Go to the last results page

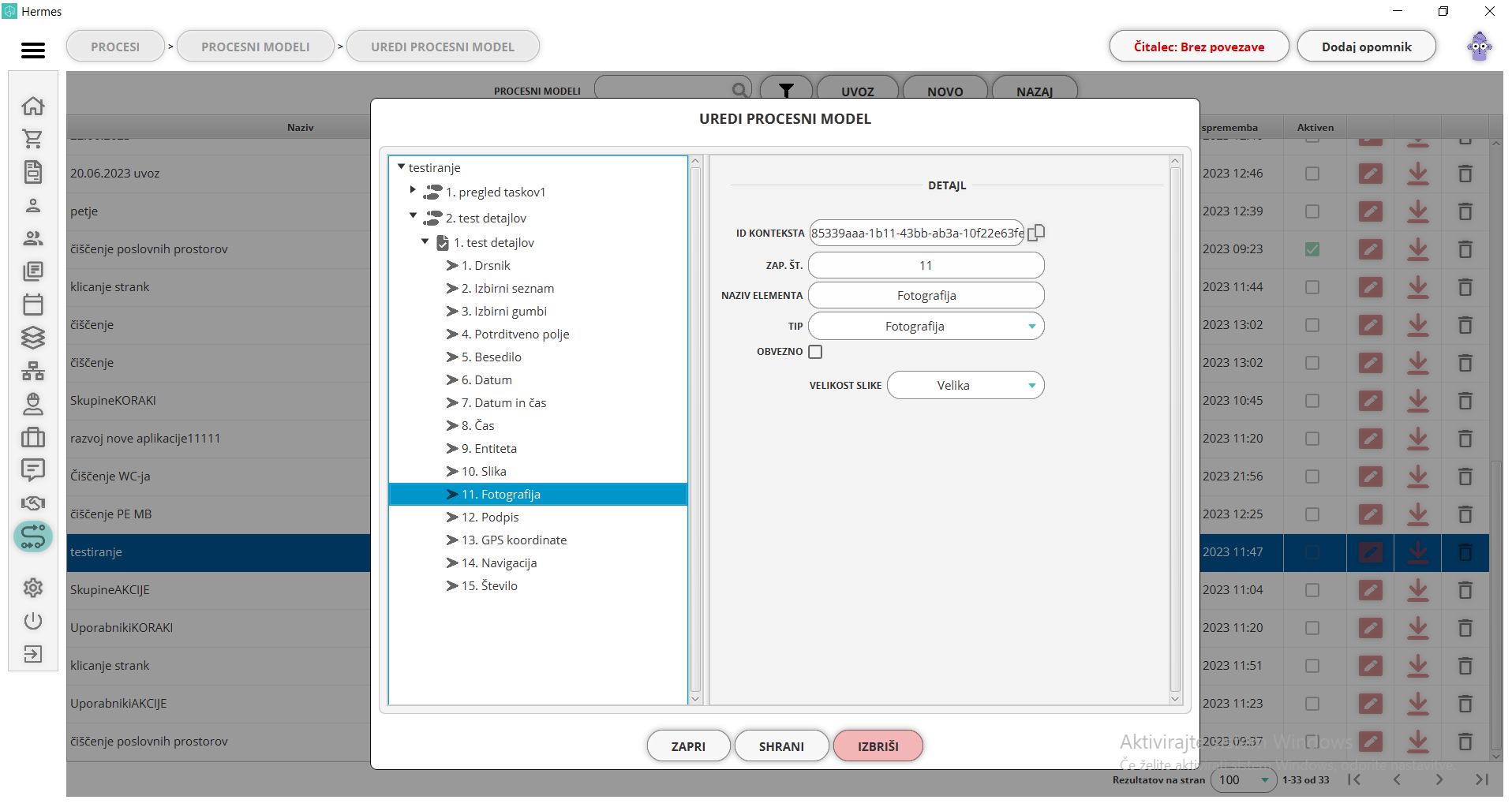1482,779
